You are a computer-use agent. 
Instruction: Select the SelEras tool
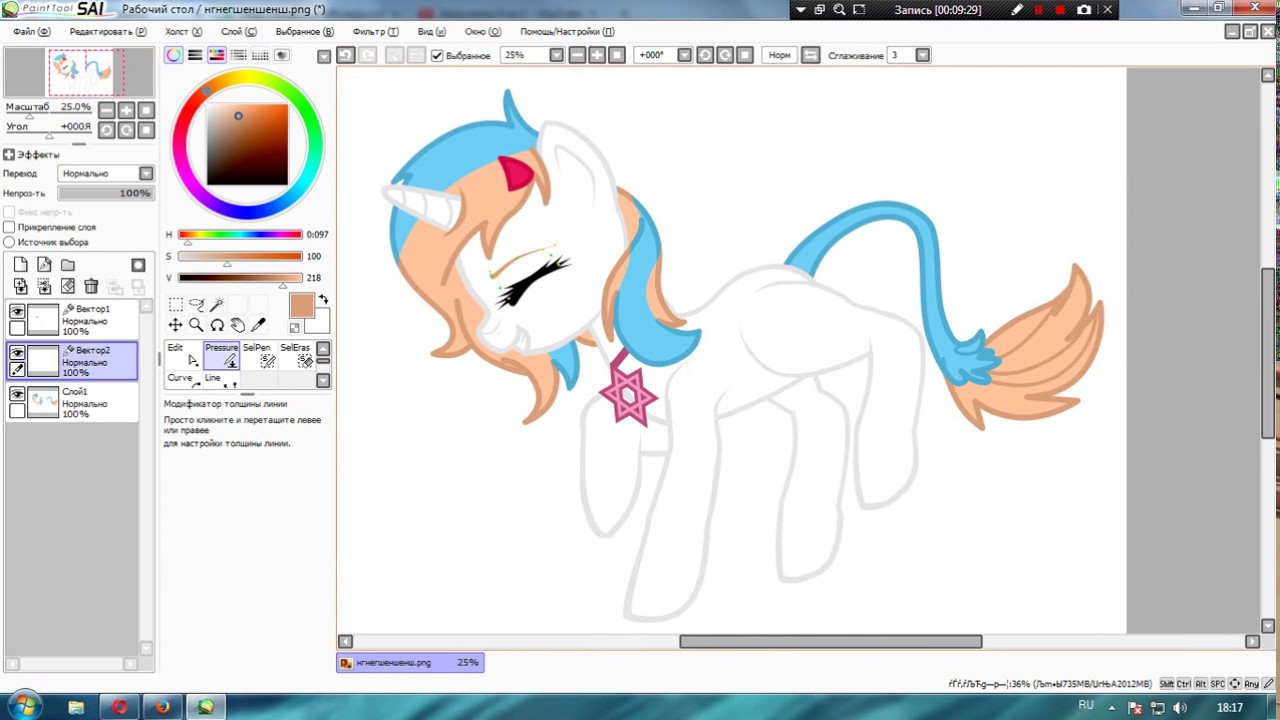[295, 355]
